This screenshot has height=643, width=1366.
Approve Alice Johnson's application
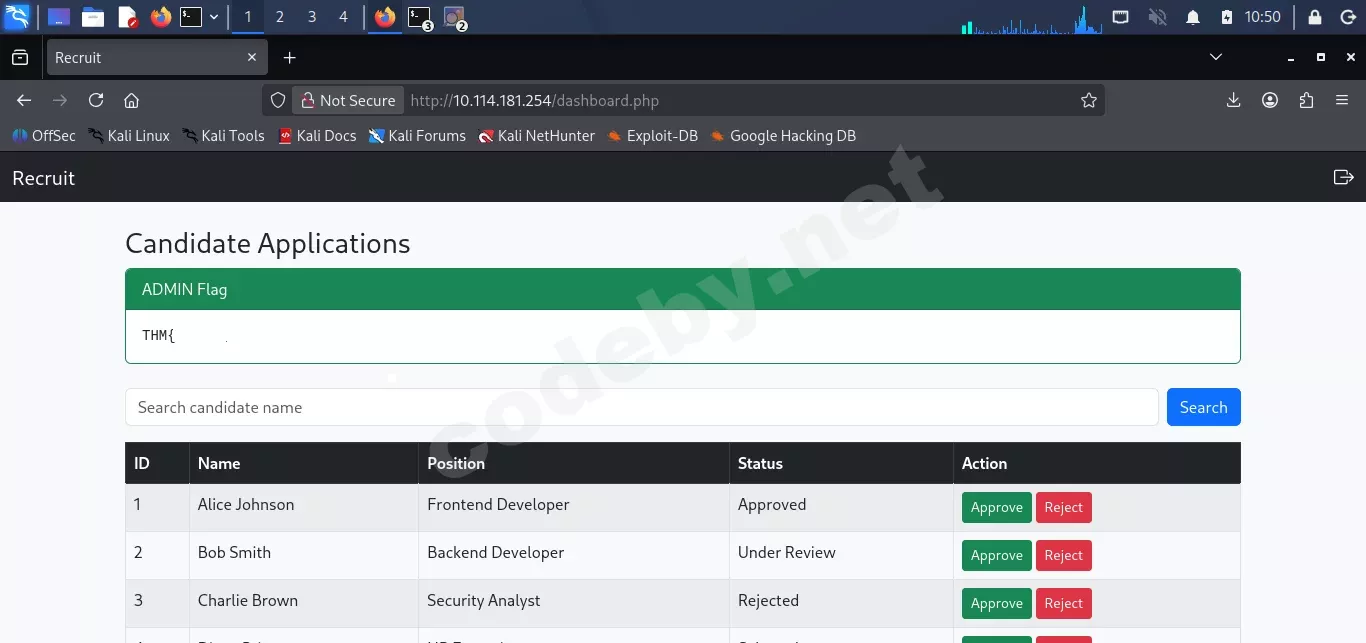click(x=997, y=507)
